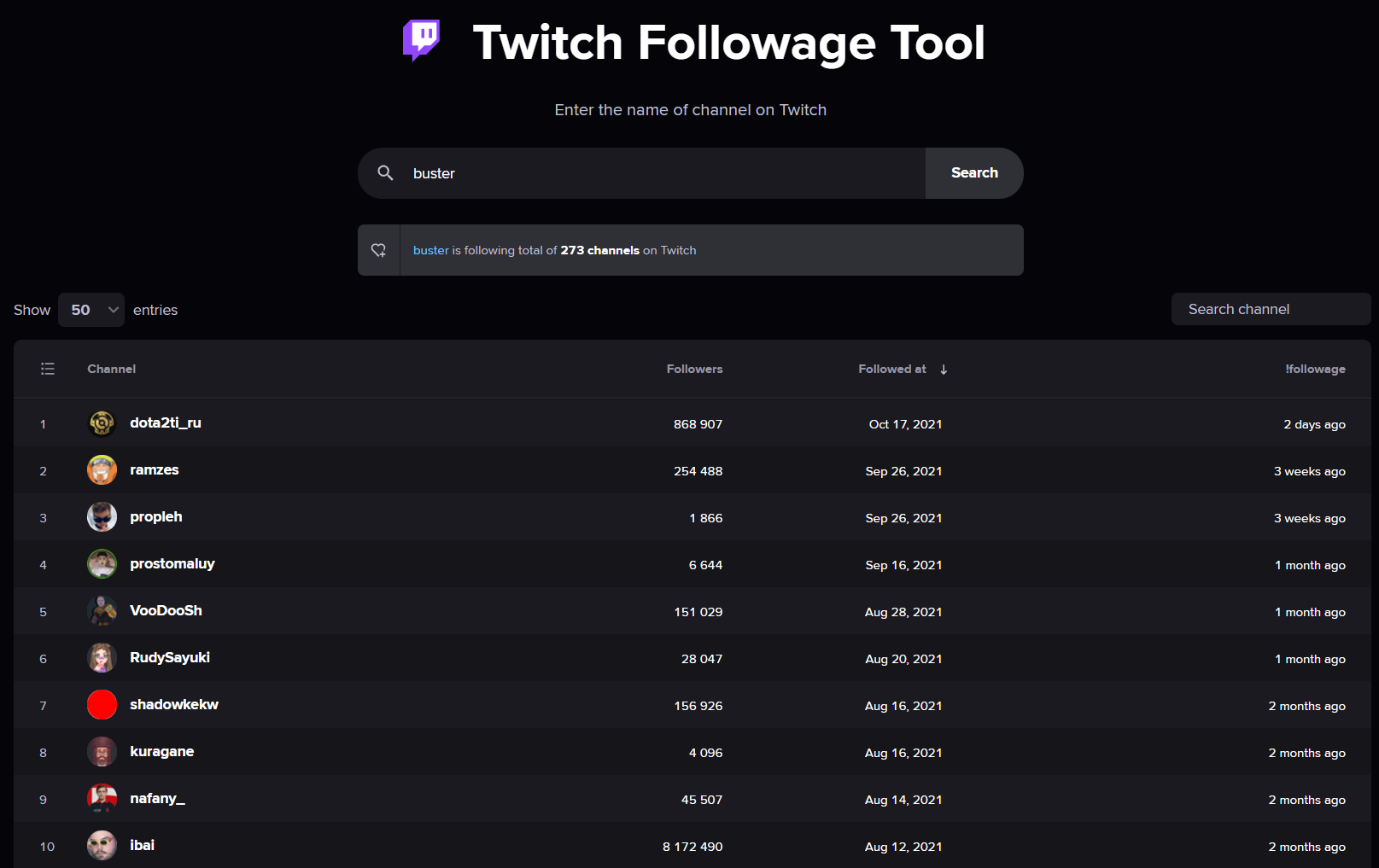Click the heart icon beside follow total
This screenshot has height=868, width=1379.
click(x=378, y=250)
